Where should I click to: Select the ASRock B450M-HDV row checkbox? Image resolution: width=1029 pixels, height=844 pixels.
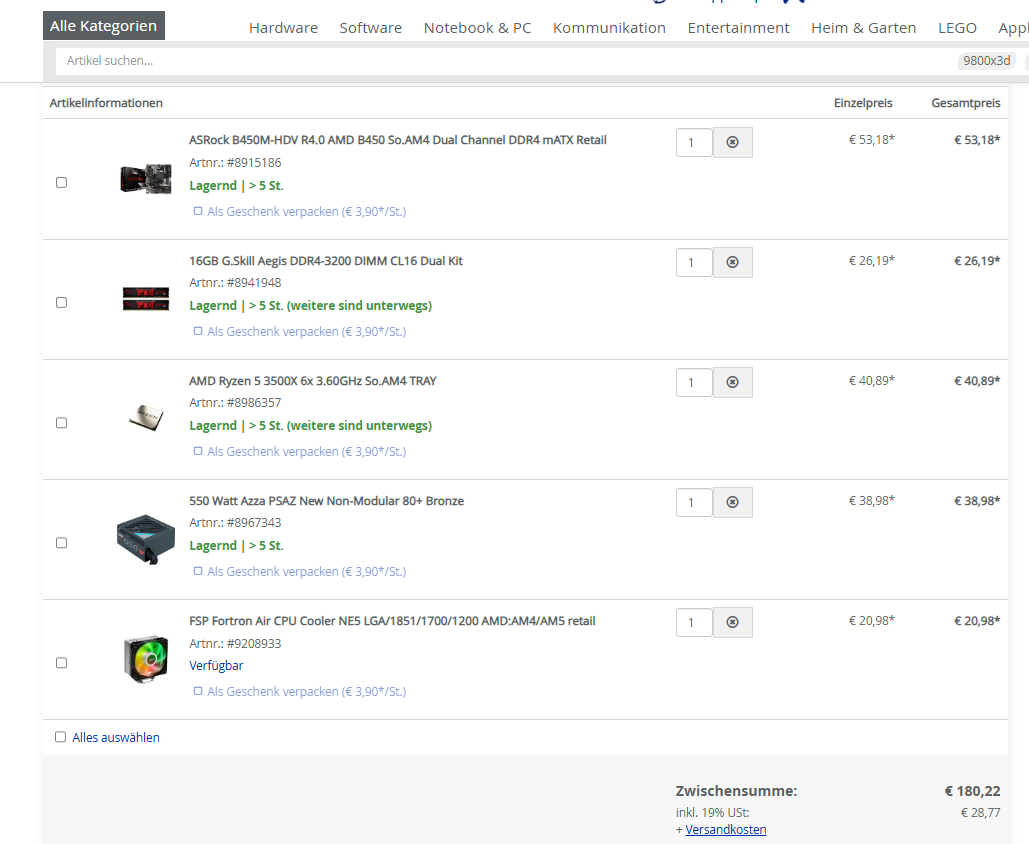[x=62, y=183]
